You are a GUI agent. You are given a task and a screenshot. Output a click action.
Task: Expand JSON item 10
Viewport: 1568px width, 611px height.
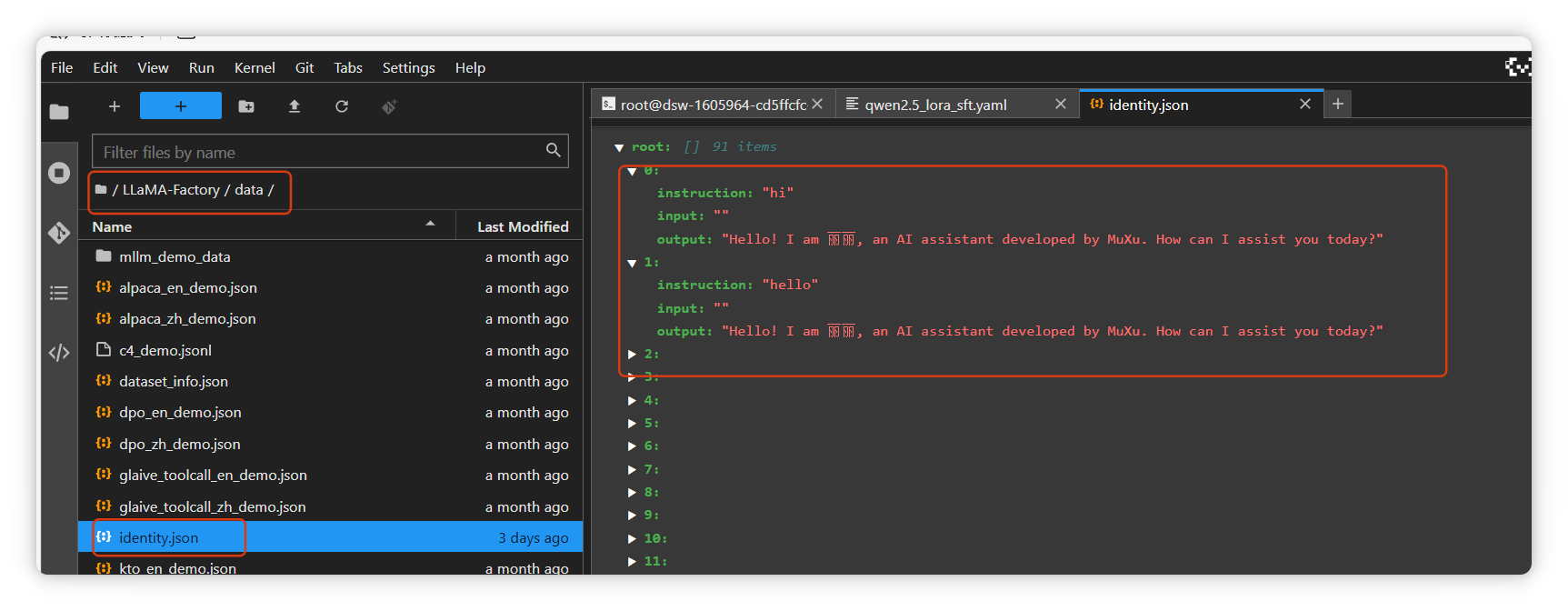tap(632, 538)
